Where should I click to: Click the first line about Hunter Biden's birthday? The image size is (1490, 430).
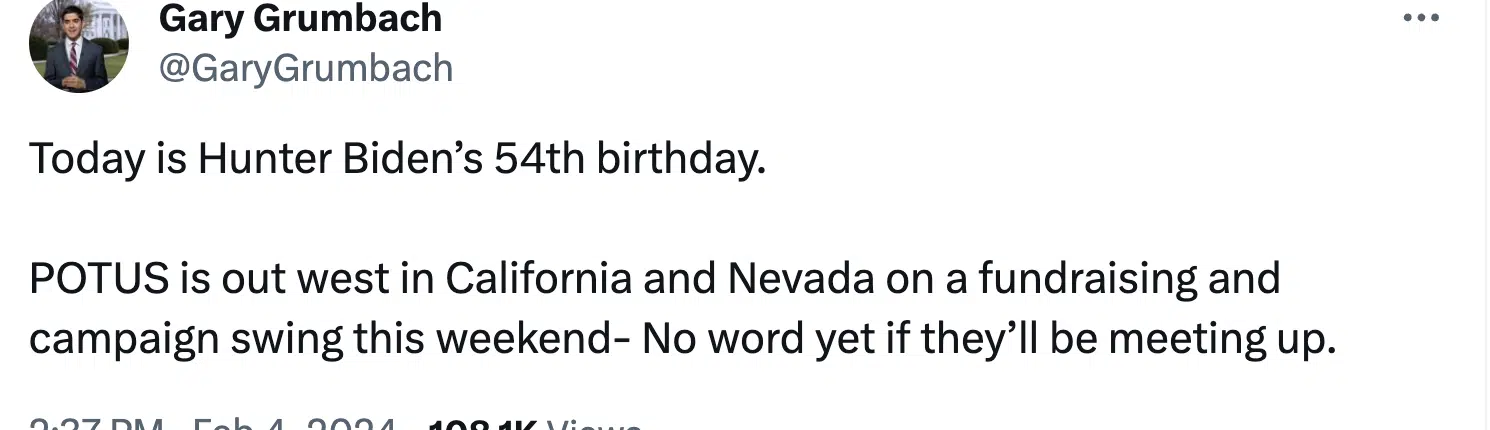point(398,161)
